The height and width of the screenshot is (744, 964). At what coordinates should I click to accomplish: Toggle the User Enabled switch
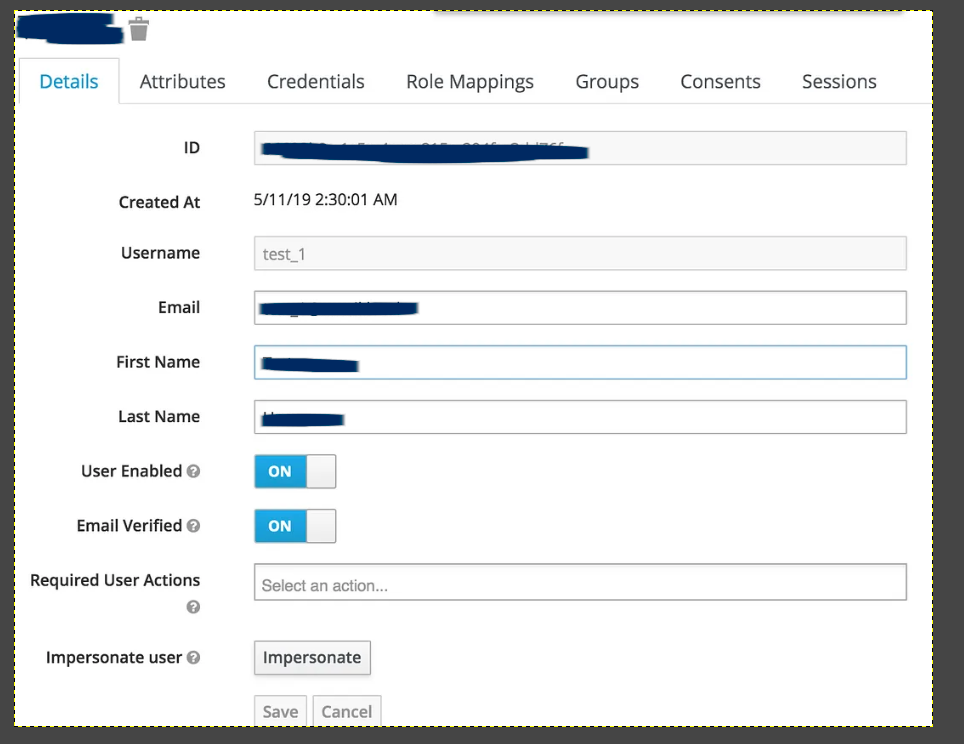[x=295, y=471]
